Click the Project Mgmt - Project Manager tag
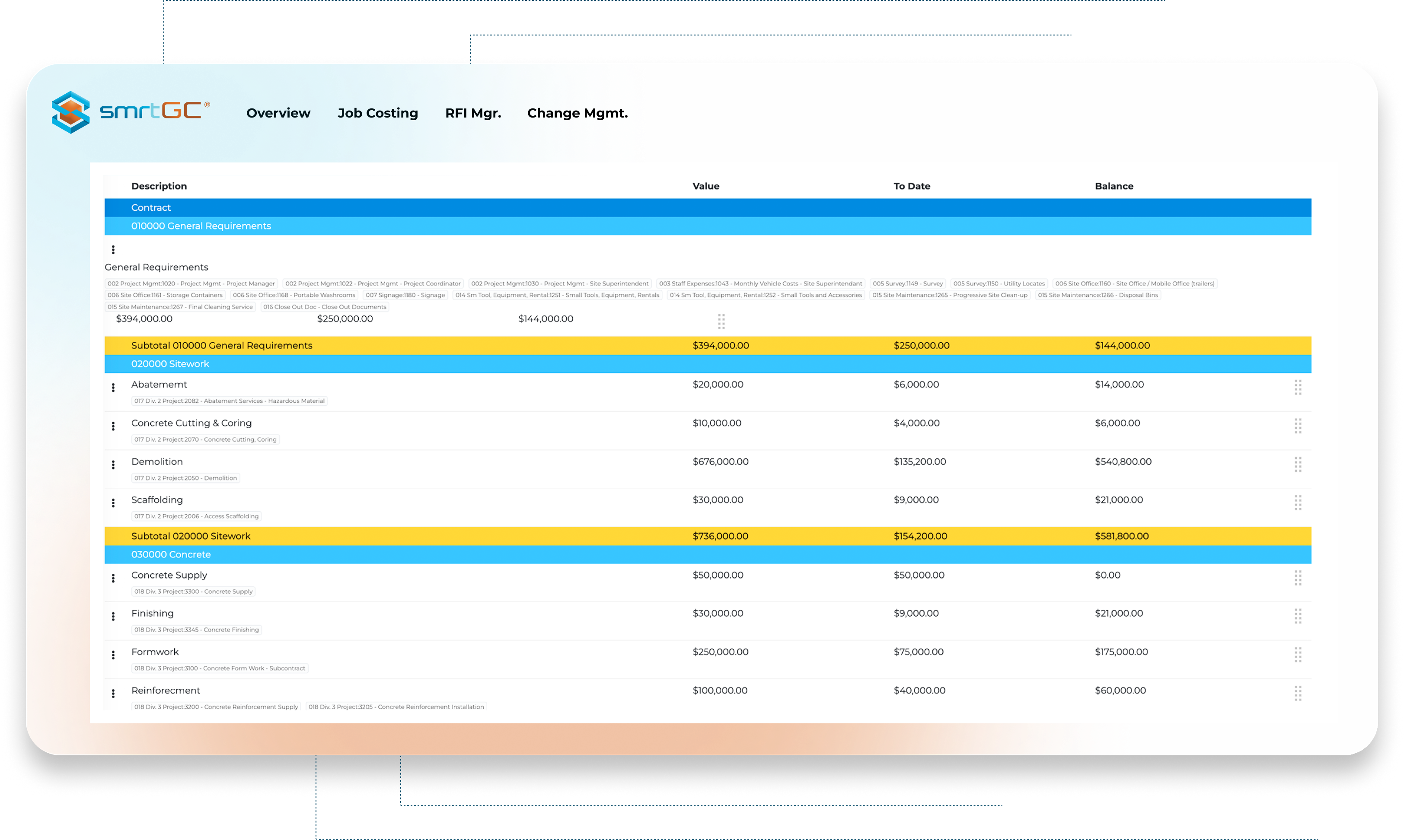Screen dimensions: 1404x840 [191, 283]
